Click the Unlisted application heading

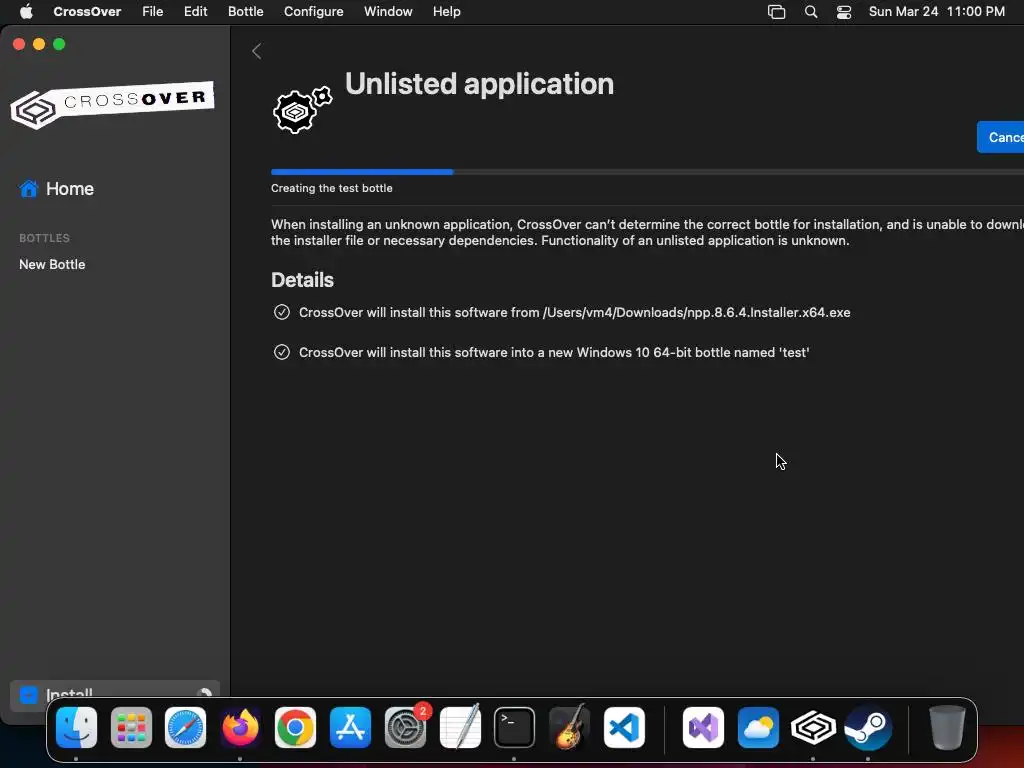479,84
